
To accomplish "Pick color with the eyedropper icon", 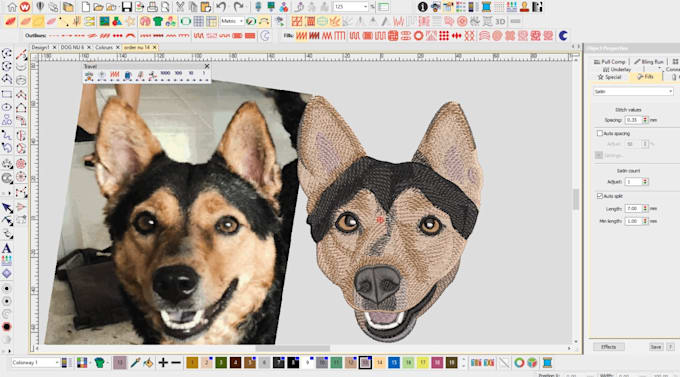I will [x=135, y=362].
